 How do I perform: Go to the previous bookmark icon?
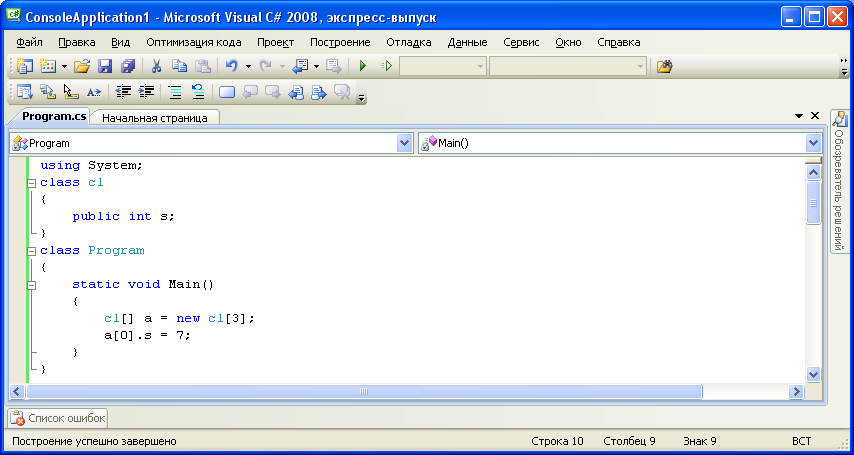pos(250,92)
